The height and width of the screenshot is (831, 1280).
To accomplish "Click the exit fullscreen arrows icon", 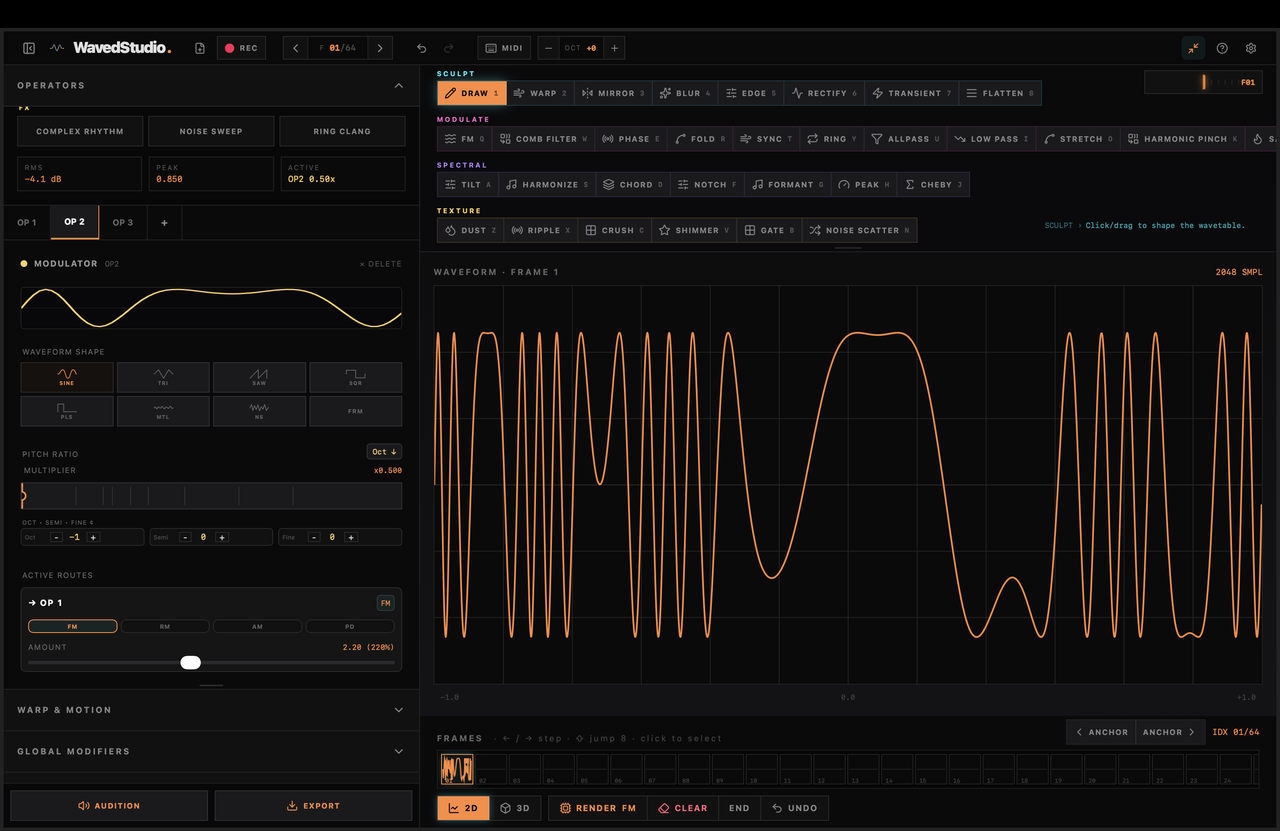I will (1193, 48).
